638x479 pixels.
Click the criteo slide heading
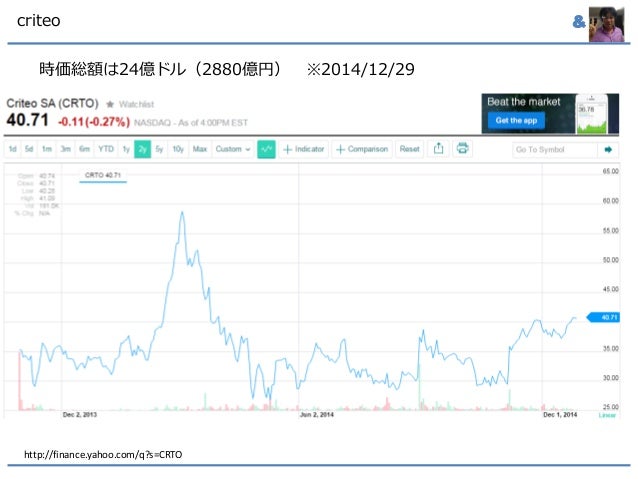coord(39,20)
